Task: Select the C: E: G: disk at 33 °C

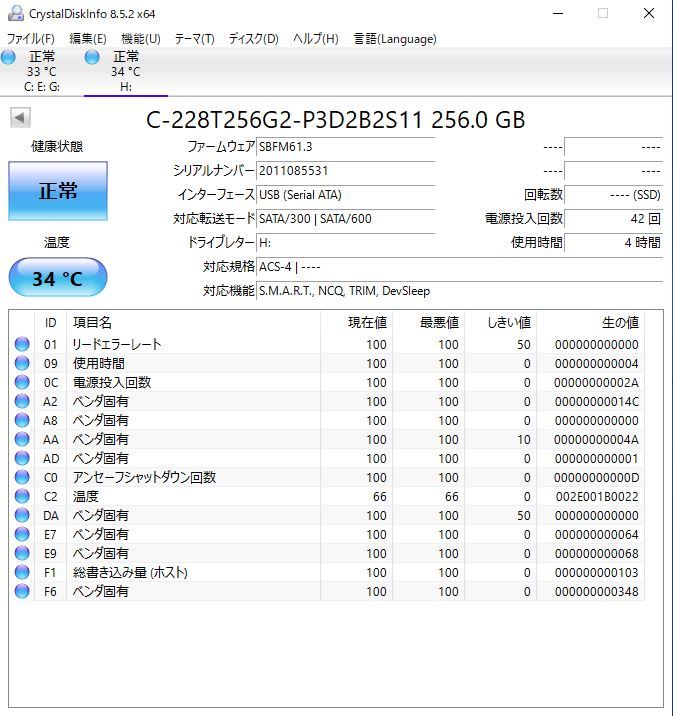Action: click(42, 71)
